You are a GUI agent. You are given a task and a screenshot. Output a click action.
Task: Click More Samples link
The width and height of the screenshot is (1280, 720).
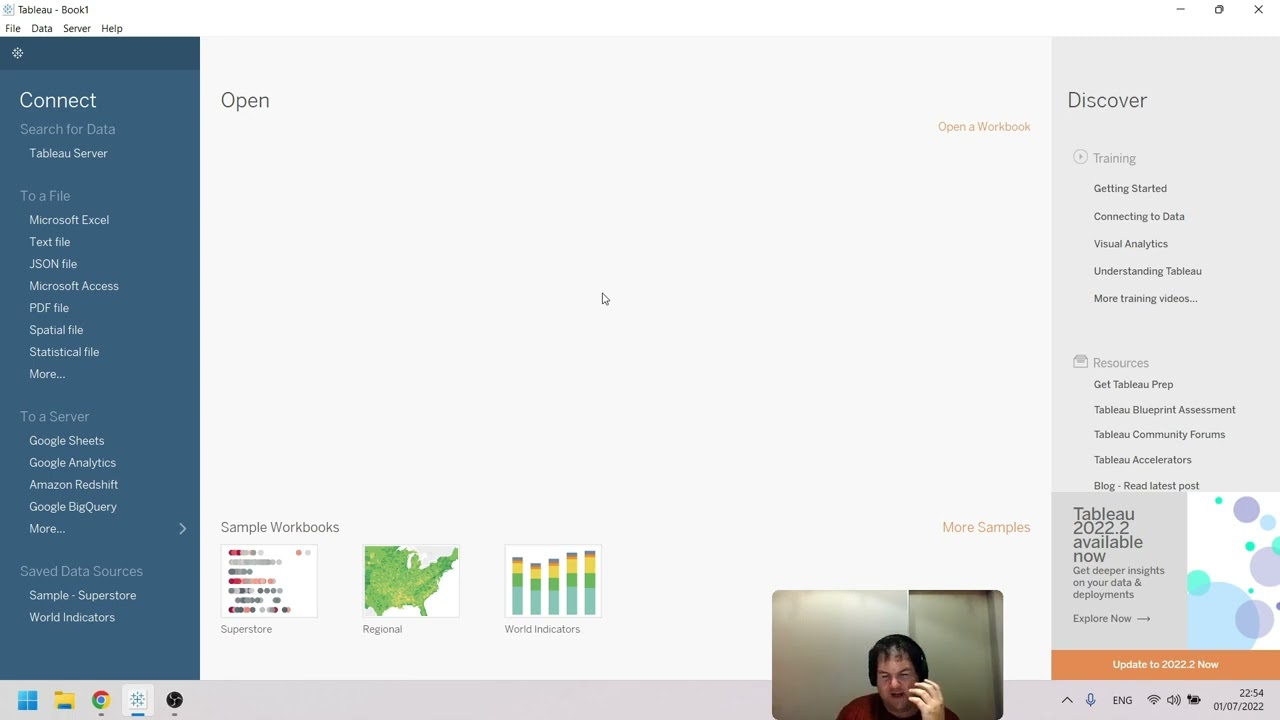coord(986,527)
